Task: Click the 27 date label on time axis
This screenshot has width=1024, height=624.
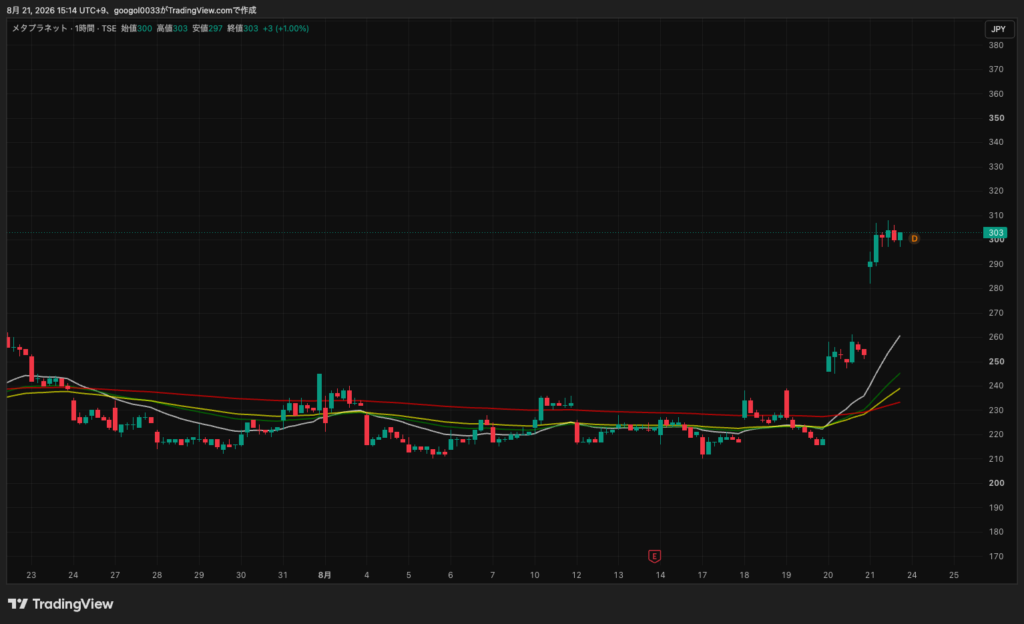Action: click(115, 575)
